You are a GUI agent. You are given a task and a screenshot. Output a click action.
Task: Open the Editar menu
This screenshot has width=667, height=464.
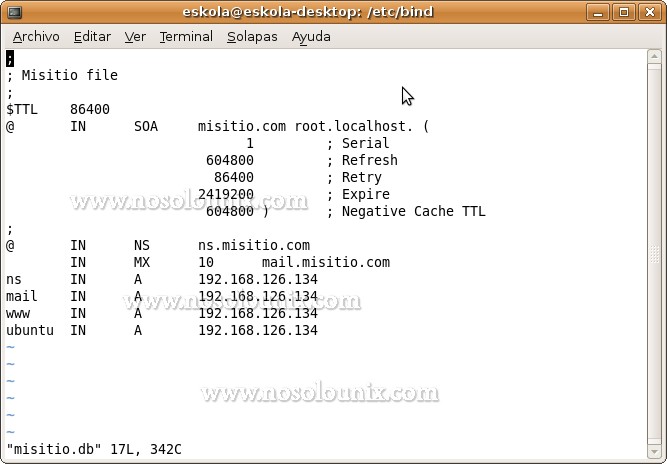tap(92, 37)
